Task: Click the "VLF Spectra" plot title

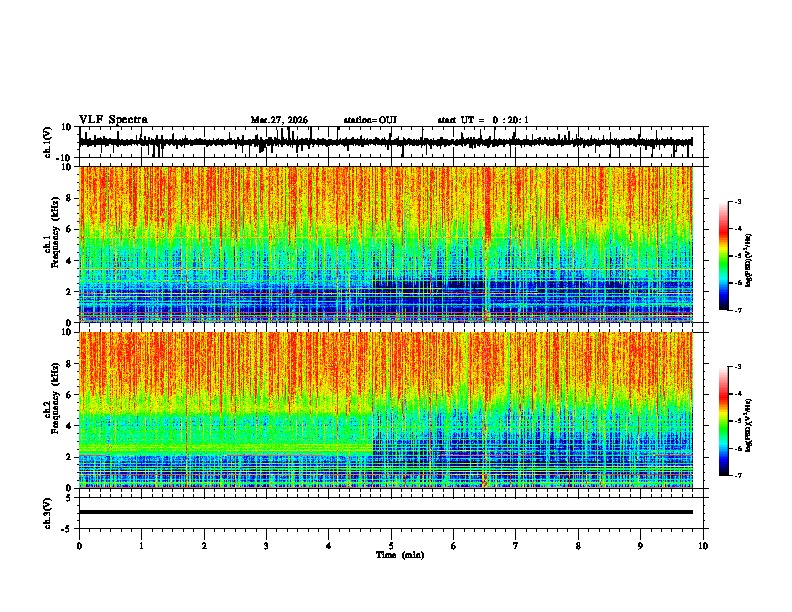Action: pyautogui.click(x=113, y=120)
